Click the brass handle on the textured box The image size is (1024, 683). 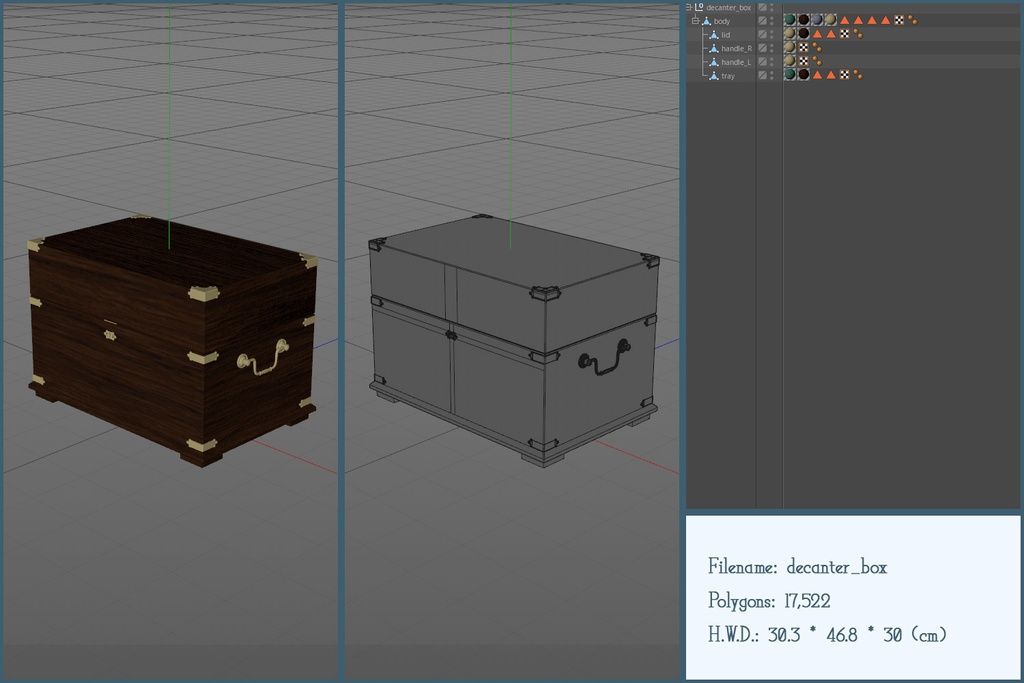[x=263, y=358]
